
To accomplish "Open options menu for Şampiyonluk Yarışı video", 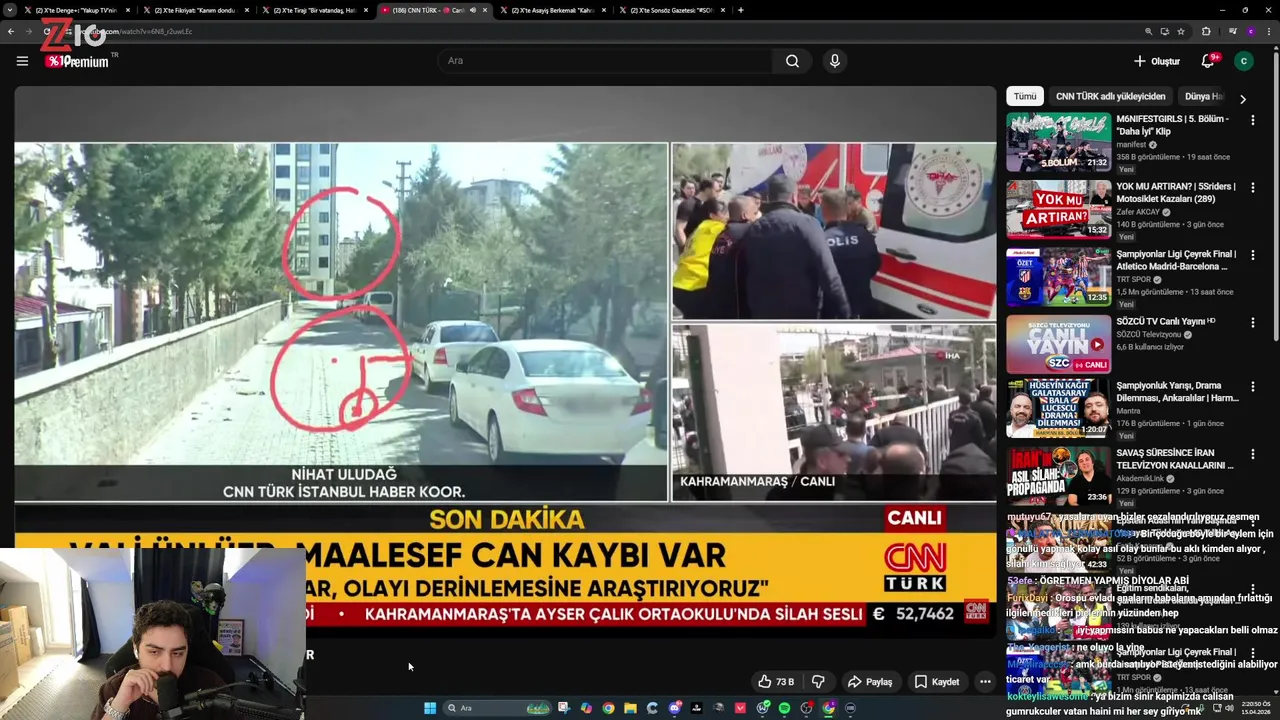I will point(1252,387).
